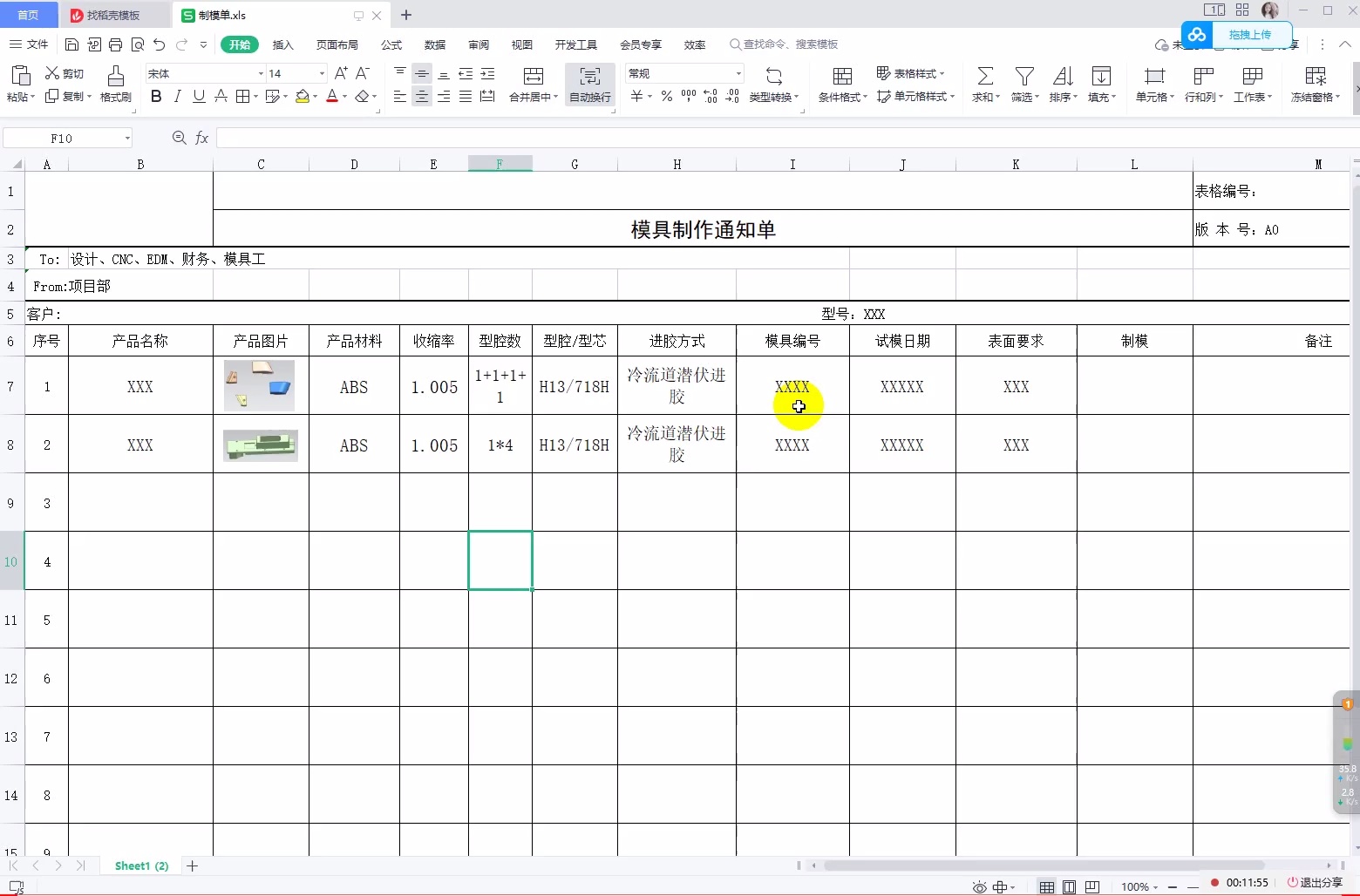
Task: Click the AutoSum (求和) sigma icon
Action: 984,76
